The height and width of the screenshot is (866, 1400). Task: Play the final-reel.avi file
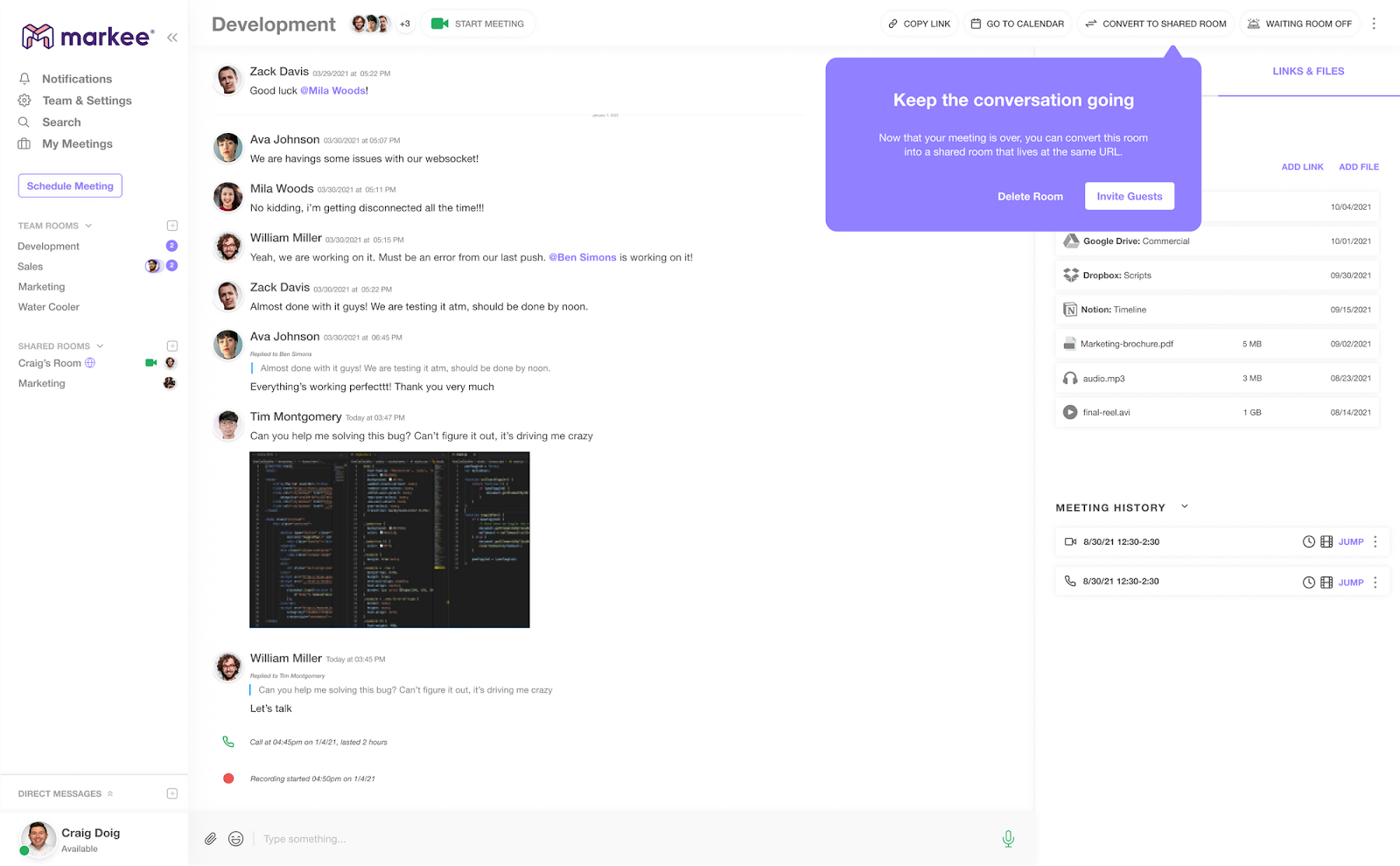click(1070, 413)
